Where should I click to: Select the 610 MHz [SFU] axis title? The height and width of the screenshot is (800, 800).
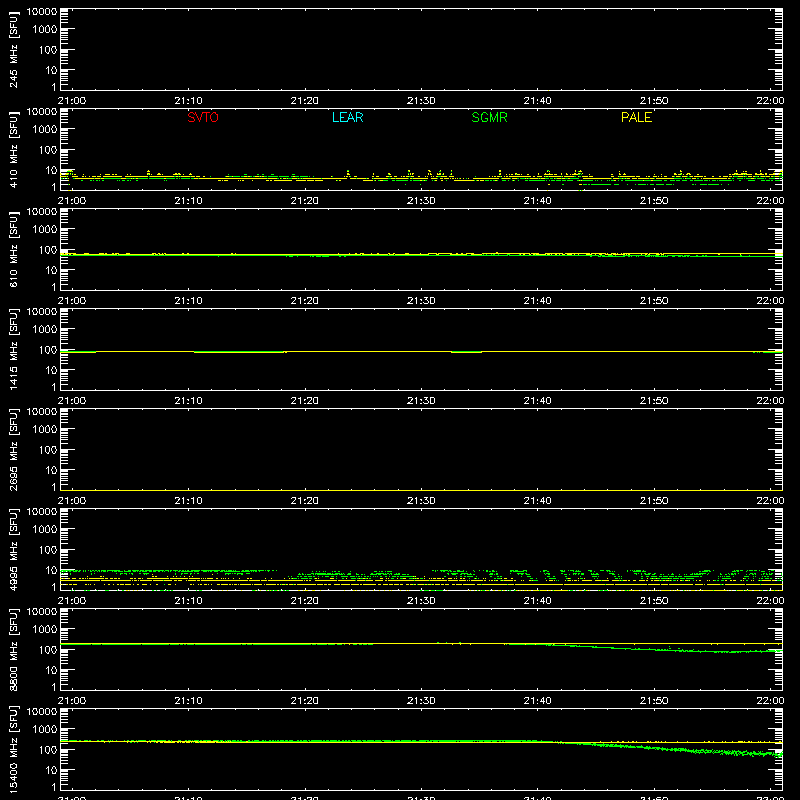coord(13,249)
